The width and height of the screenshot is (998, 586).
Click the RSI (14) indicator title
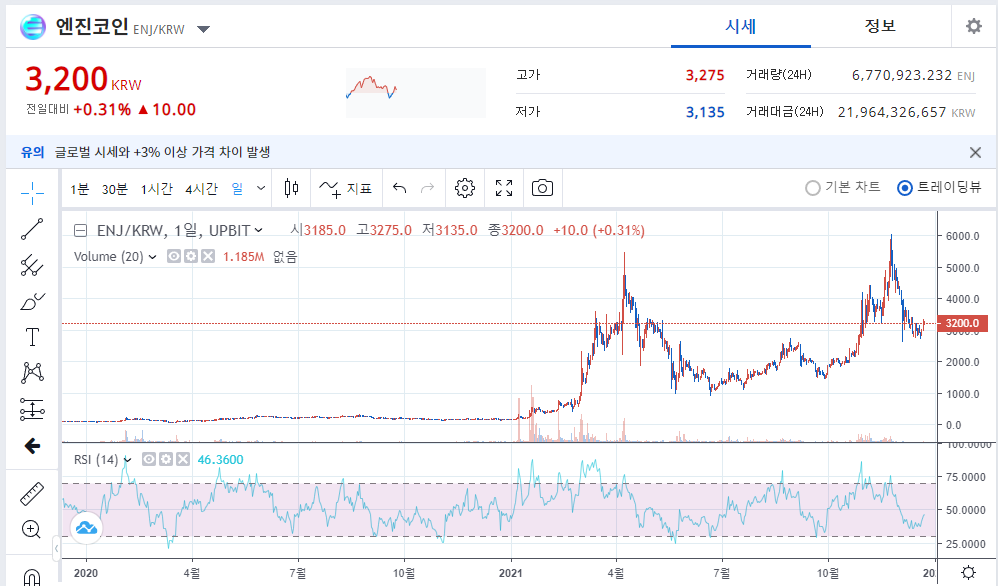click(96, 459)
